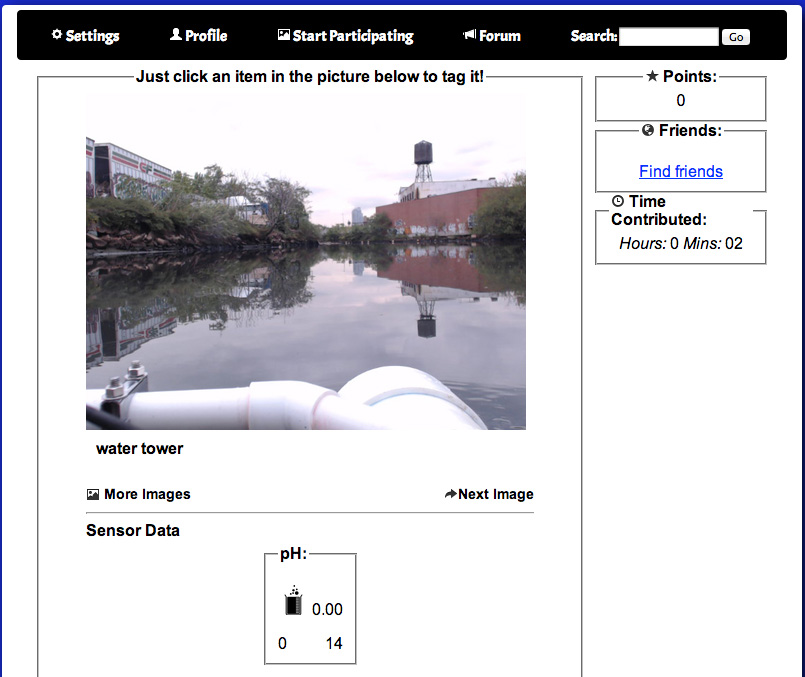Viewport: 805px width, 677px height.
Task: Click the picture icon beside Start Participating
Action: click(x=284, y=35)
